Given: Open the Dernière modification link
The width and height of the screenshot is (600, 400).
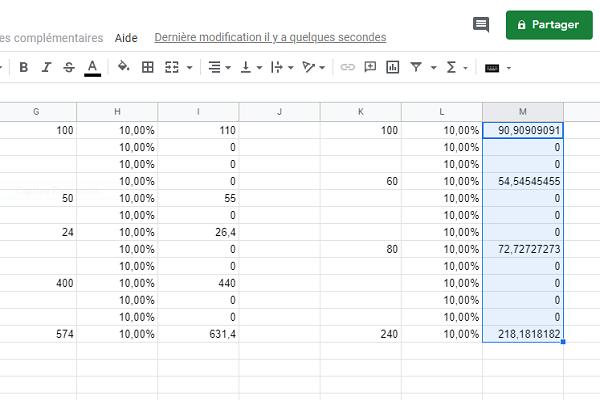Looking at the screenshot, I should point(270,38).
